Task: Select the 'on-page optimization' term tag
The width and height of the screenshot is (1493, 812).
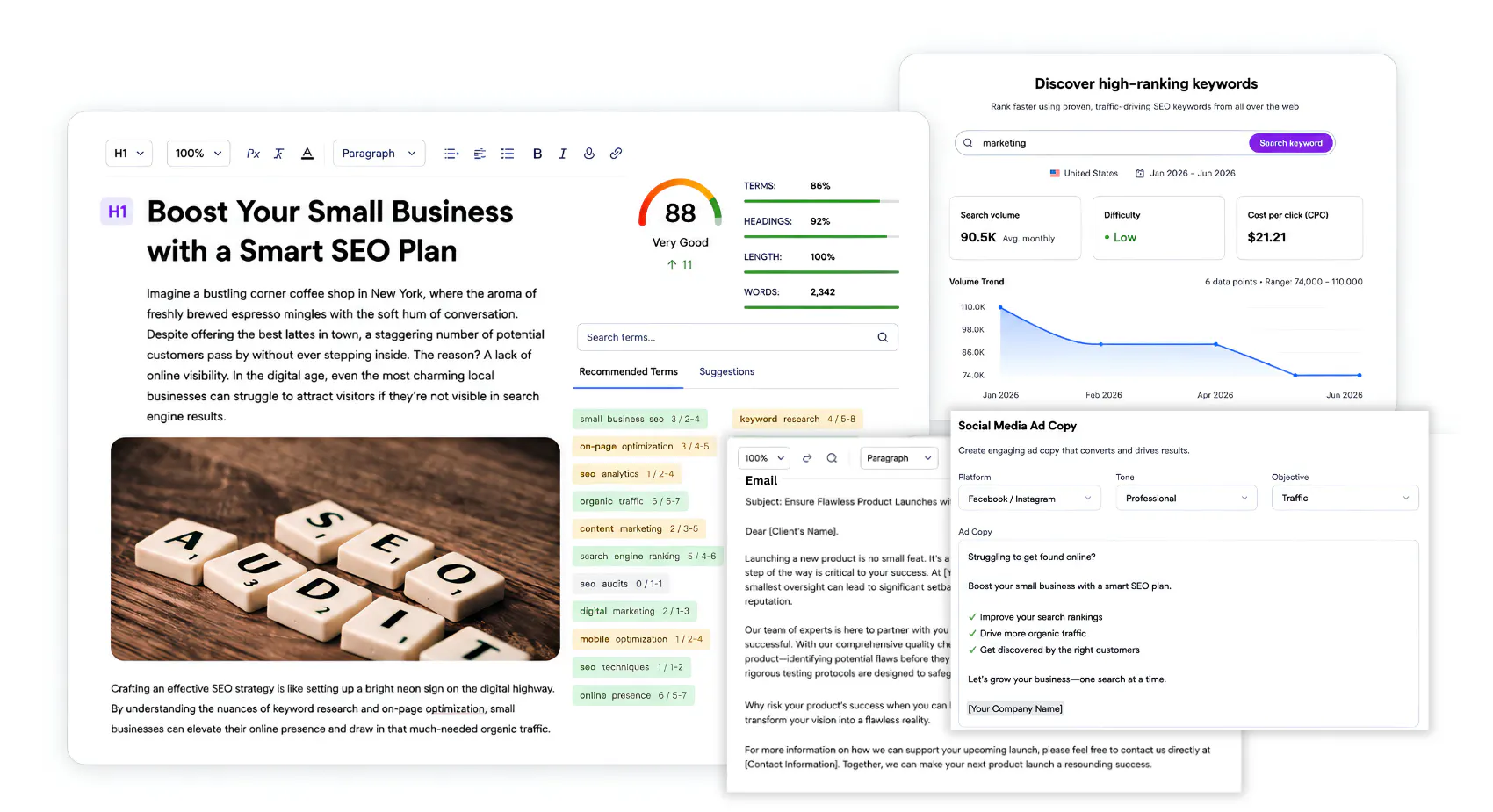Action: [645, 447]
